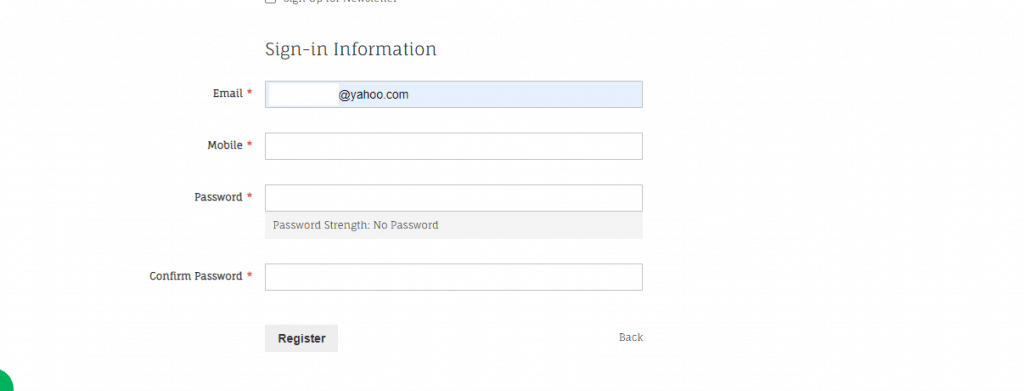
Task: Click the Confirm Password input box
Action: coord(453,277)
